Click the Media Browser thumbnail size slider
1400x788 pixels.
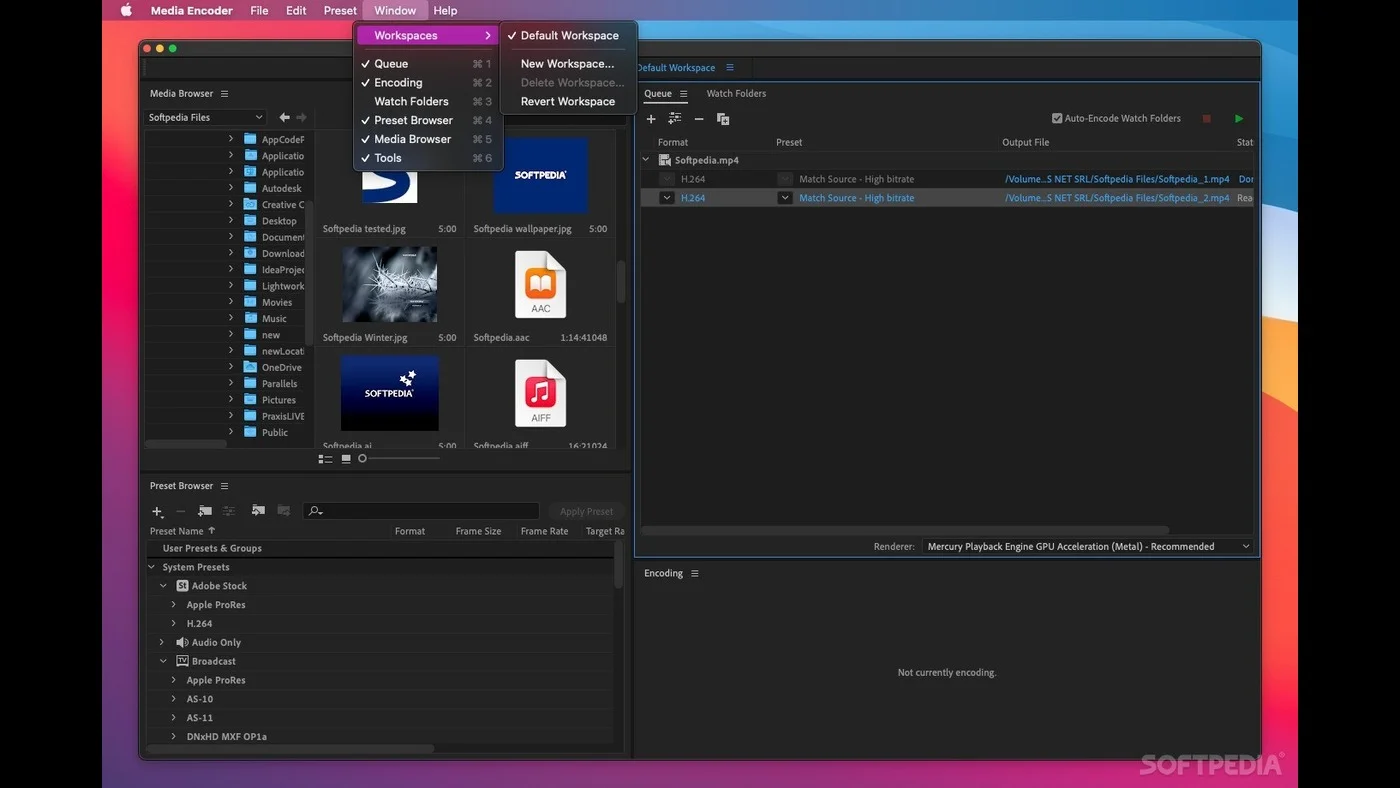(399, 459)
